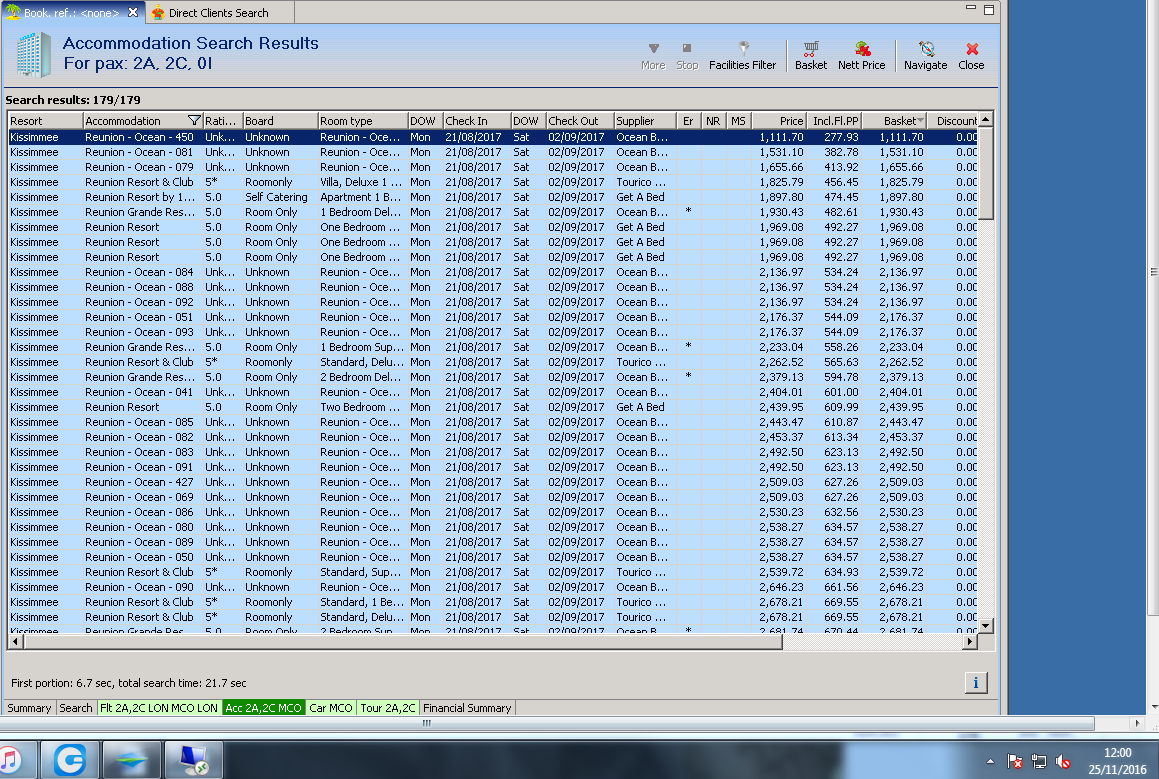The height and width of the screenshot is (779, 1159).
Task: Click the Nett Price icon
Action: click(x=861, y=54)
